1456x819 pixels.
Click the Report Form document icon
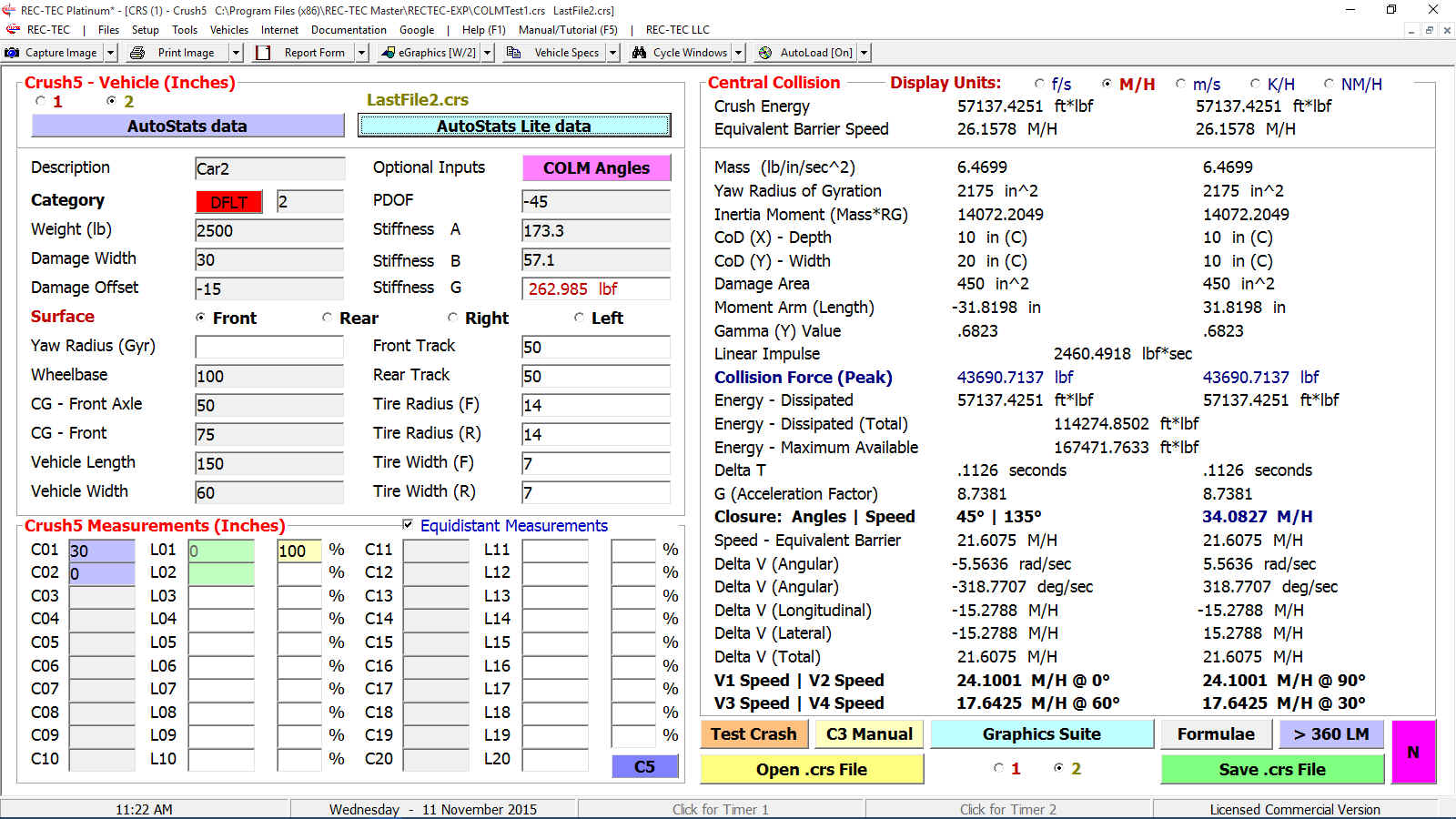coord(263,53)
